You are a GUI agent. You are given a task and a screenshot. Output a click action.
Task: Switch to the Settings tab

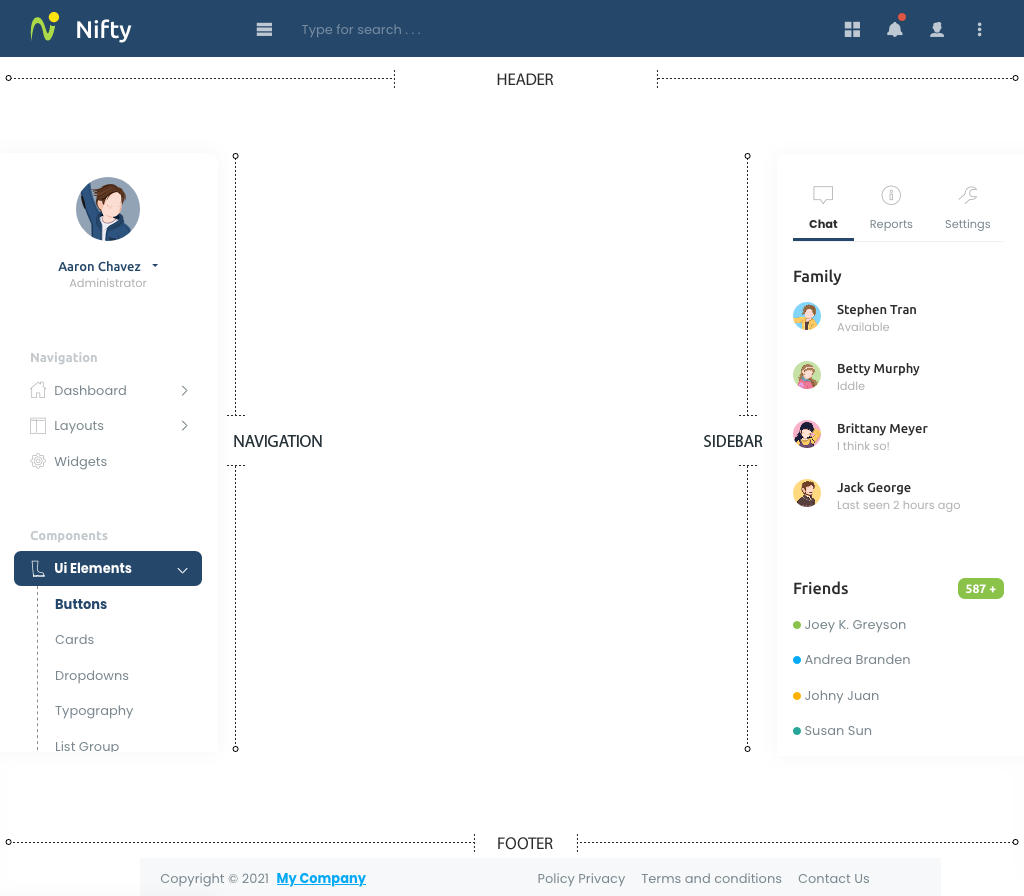(x=967, y=209)
